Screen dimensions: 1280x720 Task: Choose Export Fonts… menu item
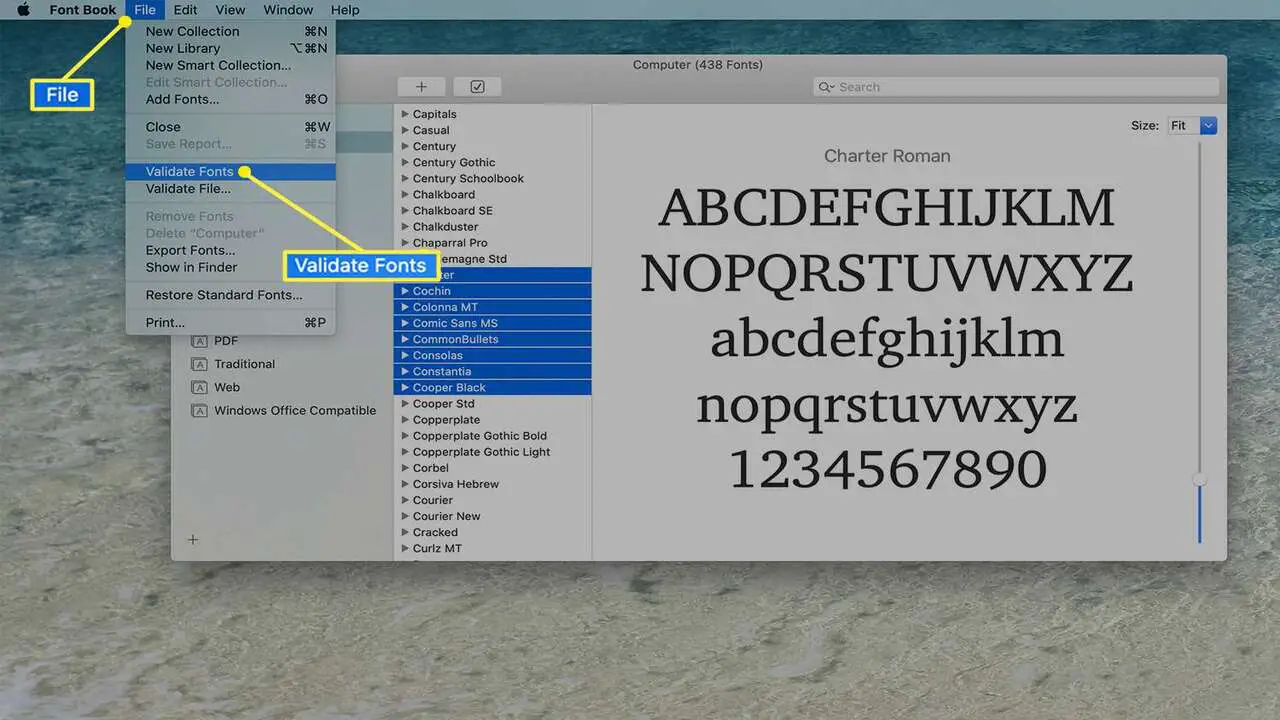[231, 250]
